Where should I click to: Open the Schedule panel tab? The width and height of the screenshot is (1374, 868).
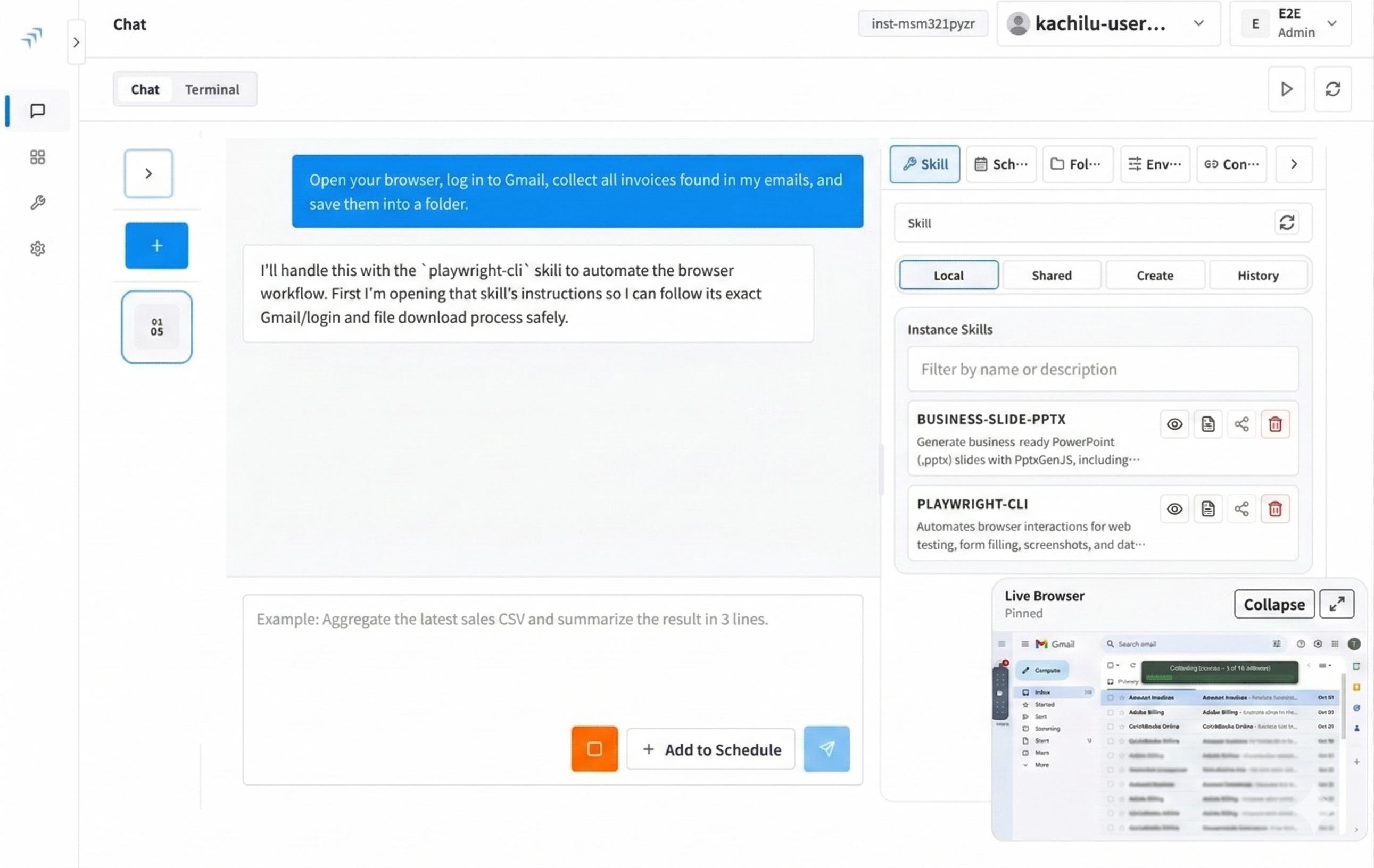pos(1001,164)
